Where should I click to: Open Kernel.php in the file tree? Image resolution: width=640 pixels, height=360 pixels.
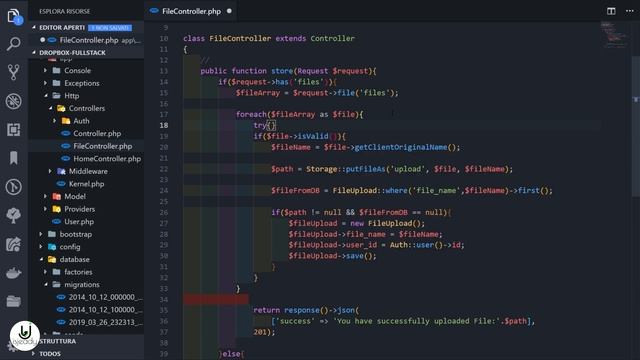coord(86,184)
